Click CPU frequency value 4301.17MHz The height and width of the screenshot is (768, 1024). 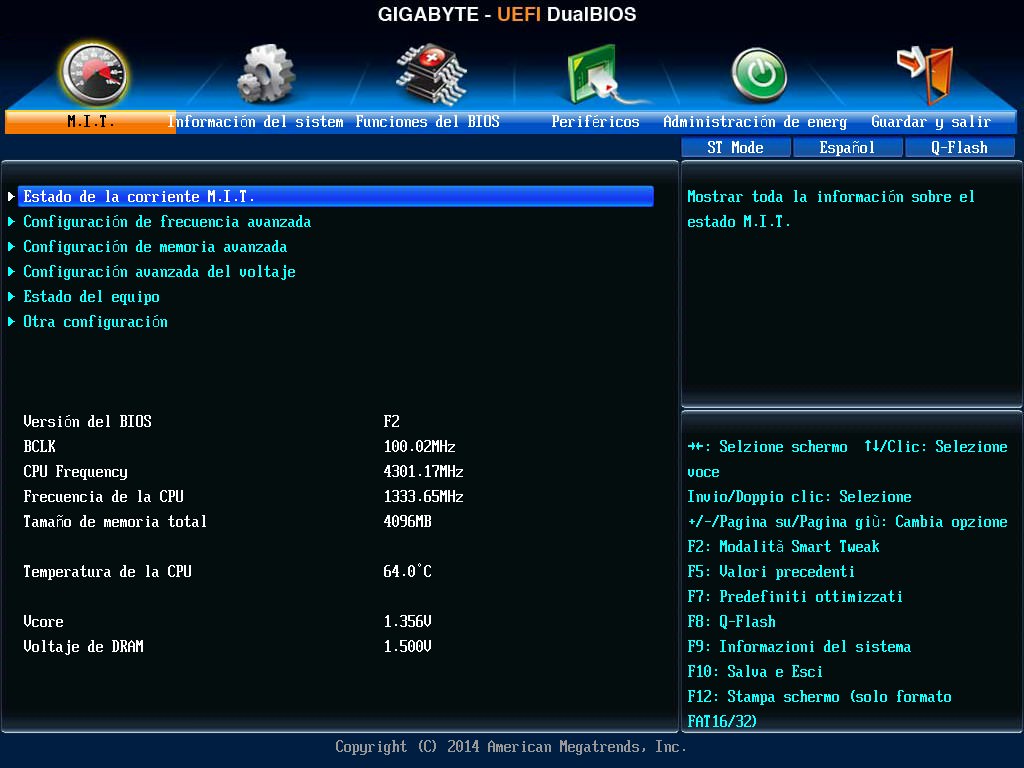click(423, 472)
